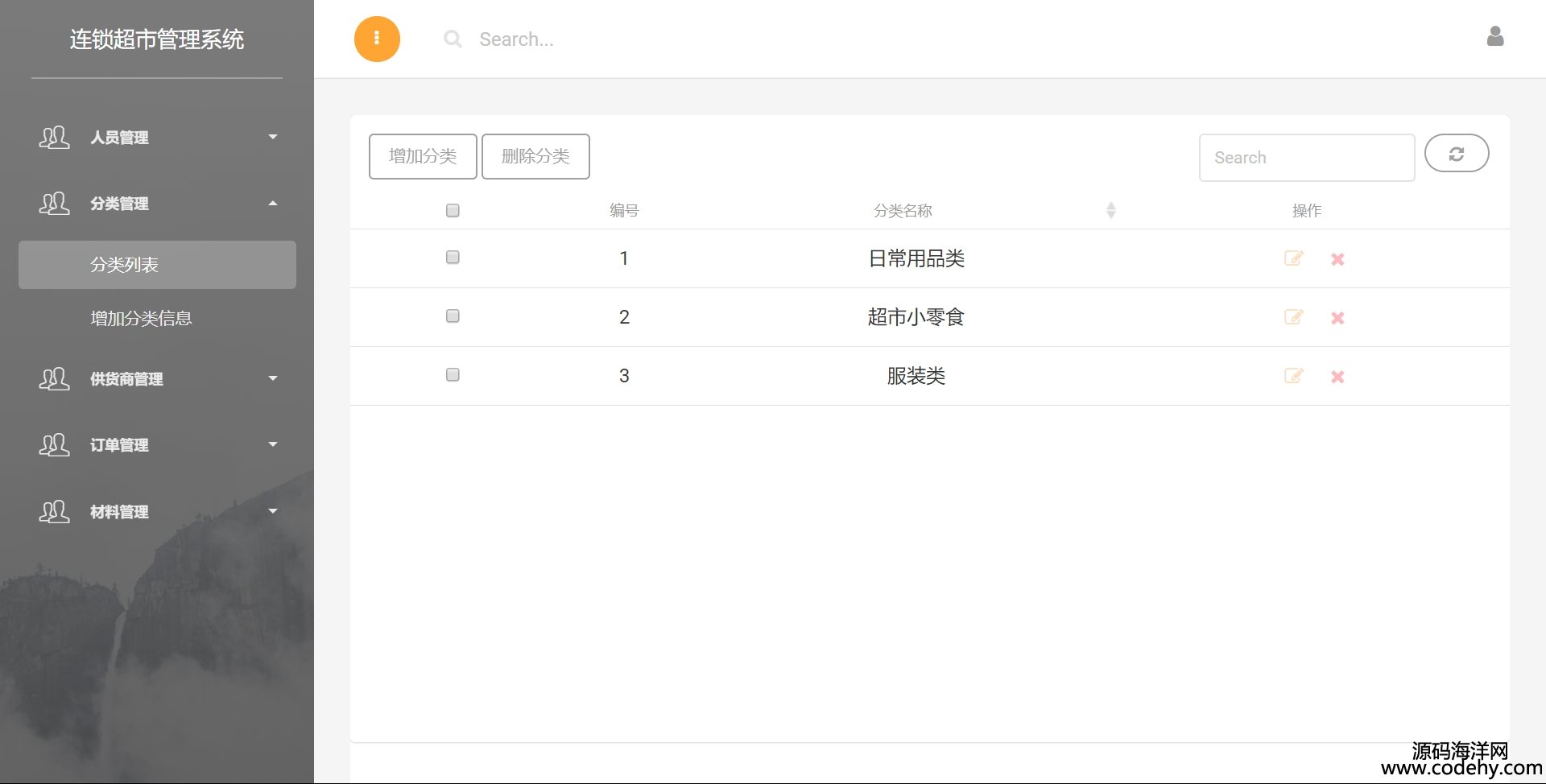Click the 增加分类 button
The width and height of the screenshot is (1546, 784).
[x=423, y=156]
